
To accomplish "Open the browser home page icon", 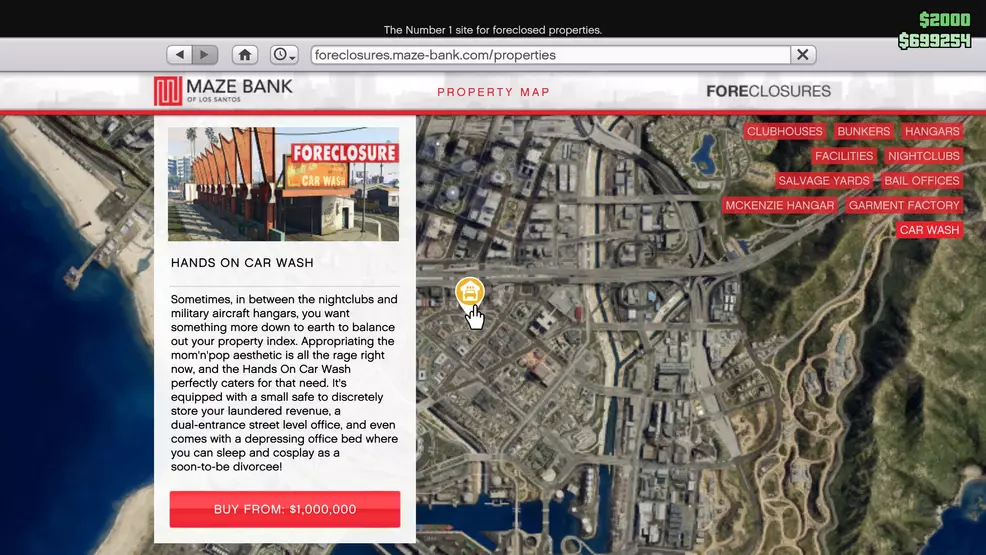I will pos(245,55).
